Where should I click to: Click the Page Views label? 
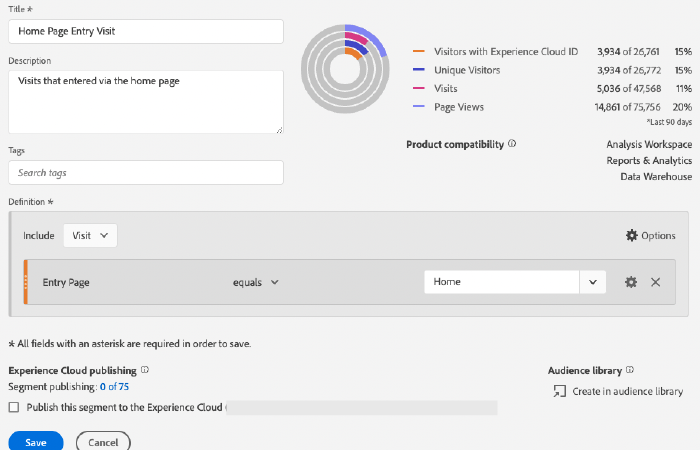pos(459,107)
